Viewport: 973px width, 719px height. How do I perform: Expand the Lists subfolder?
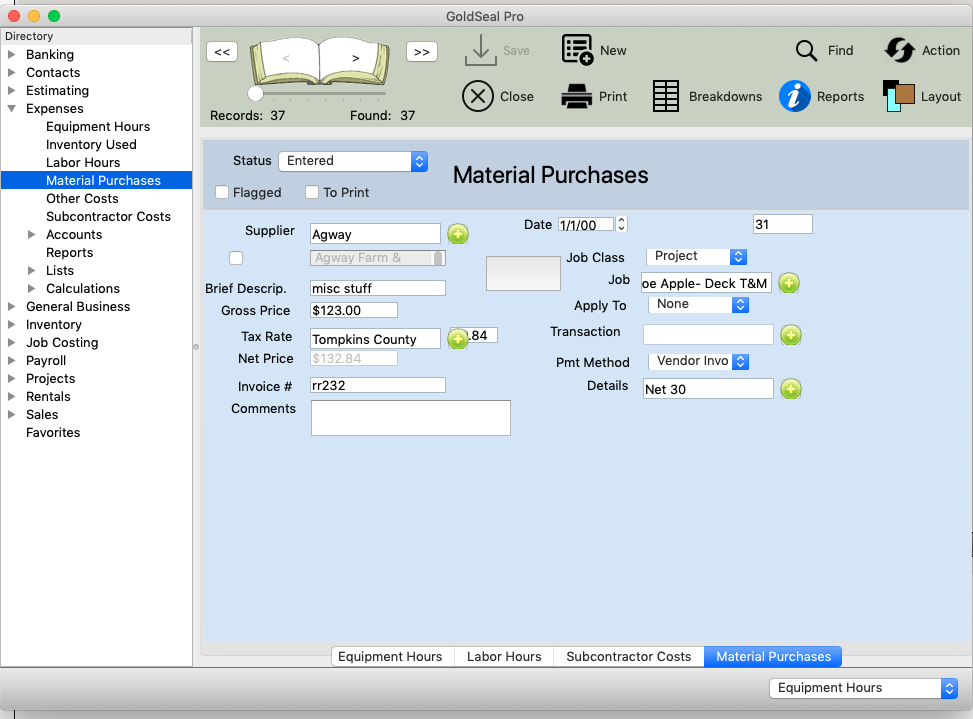tap(32, 270)
